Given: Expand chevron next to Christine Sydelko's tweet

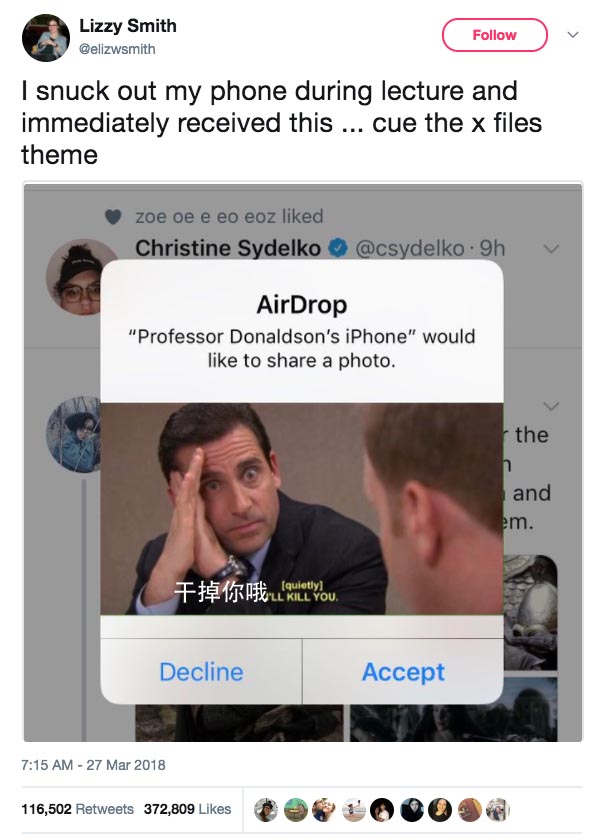Looking at the screenshot, I should coord(551,248).
